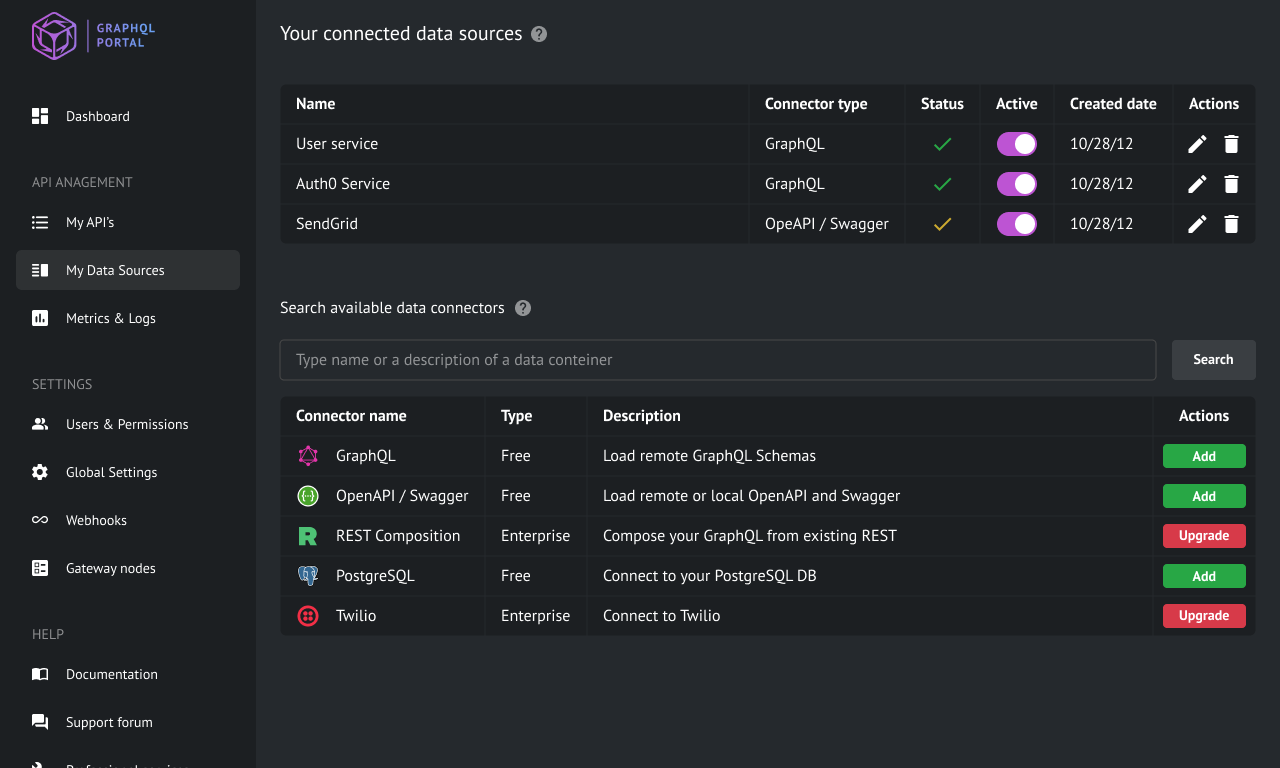This screenshot has width=1280, height=768.
Task: Select the SendGrid name cell
Action: pyautogui.click(x=514, y=224)
